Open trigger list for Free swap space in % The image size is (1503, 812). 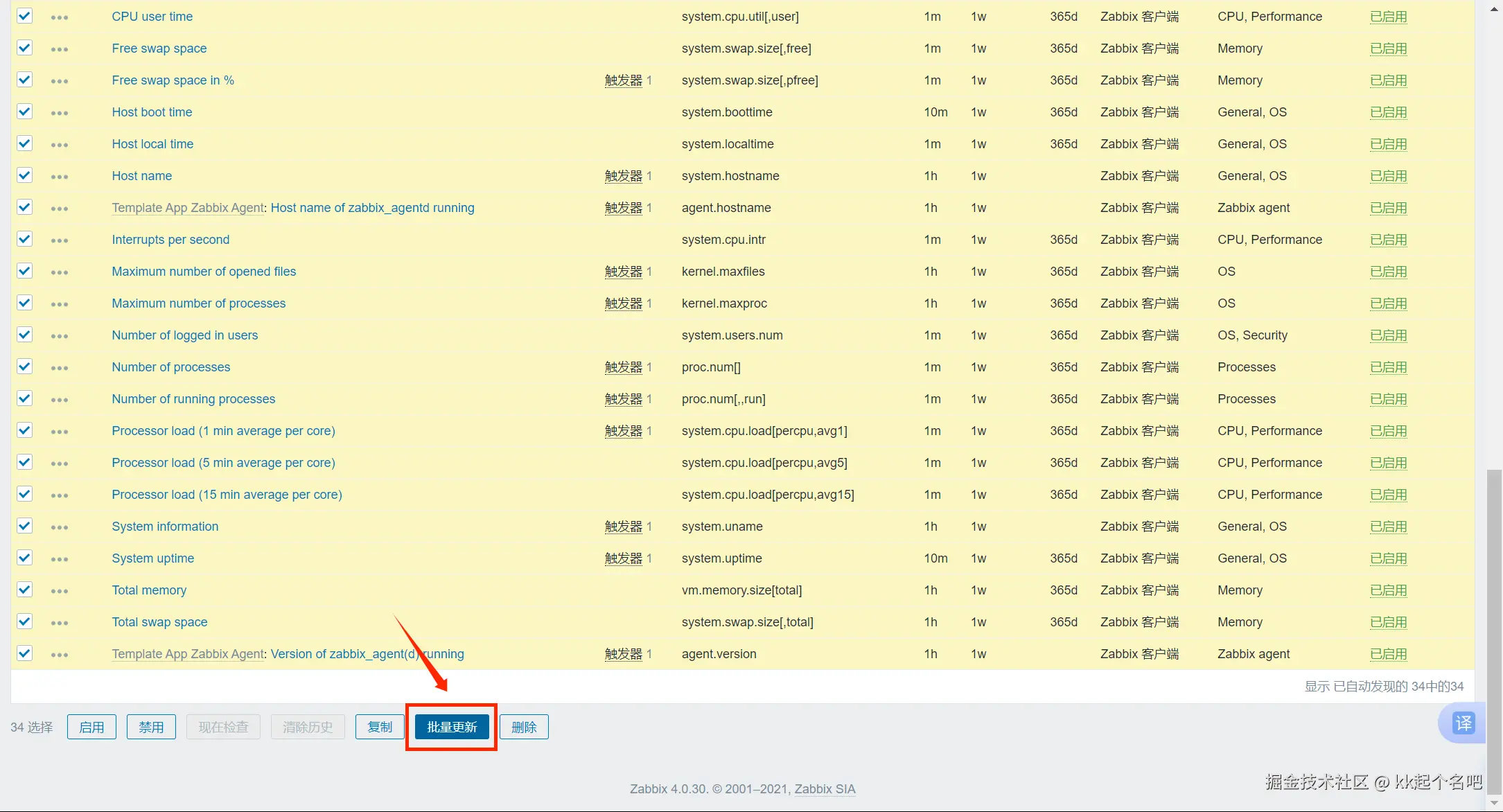tap(623, 80)
